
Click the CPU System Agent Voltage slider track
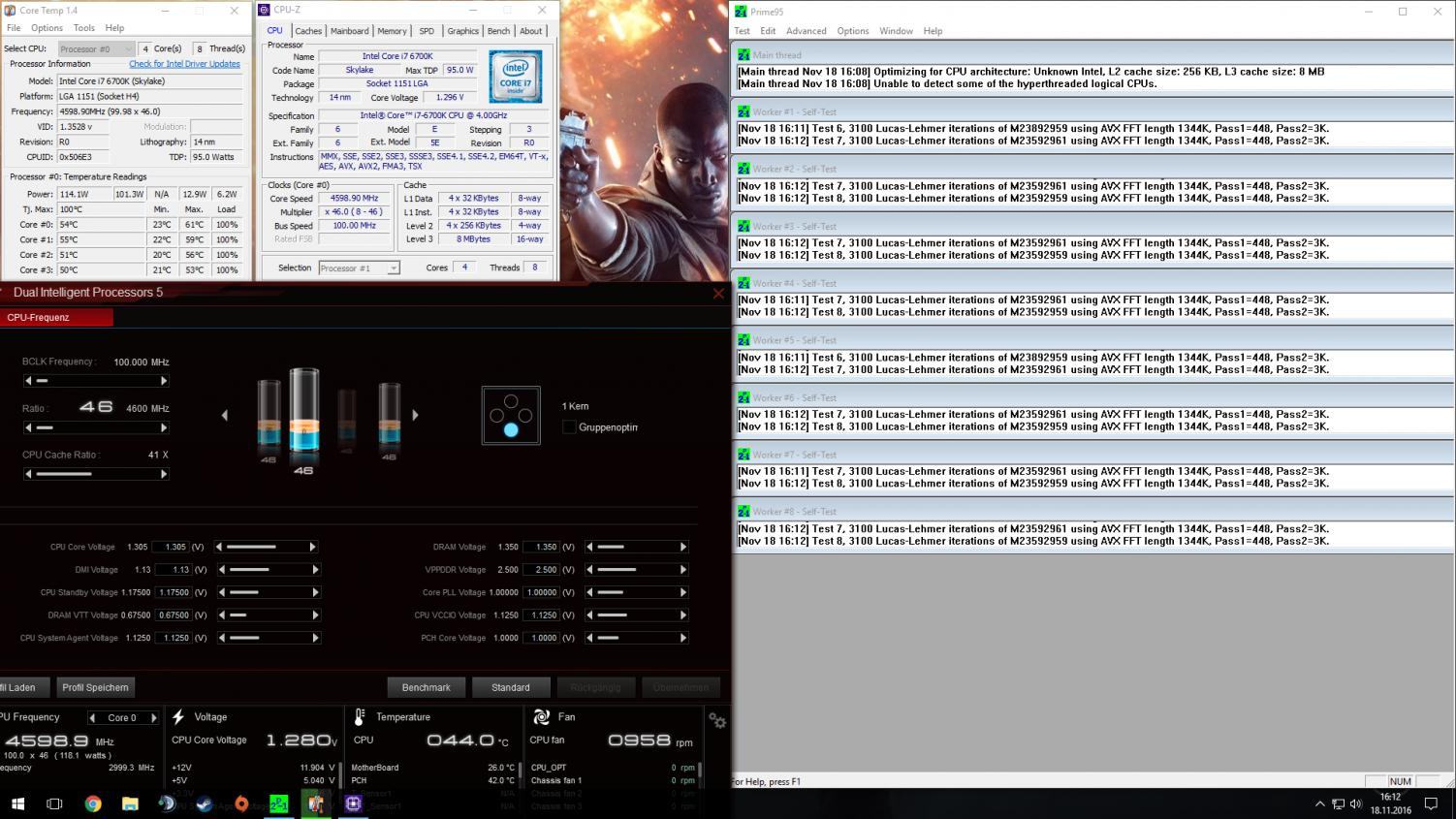click(268, 638)
